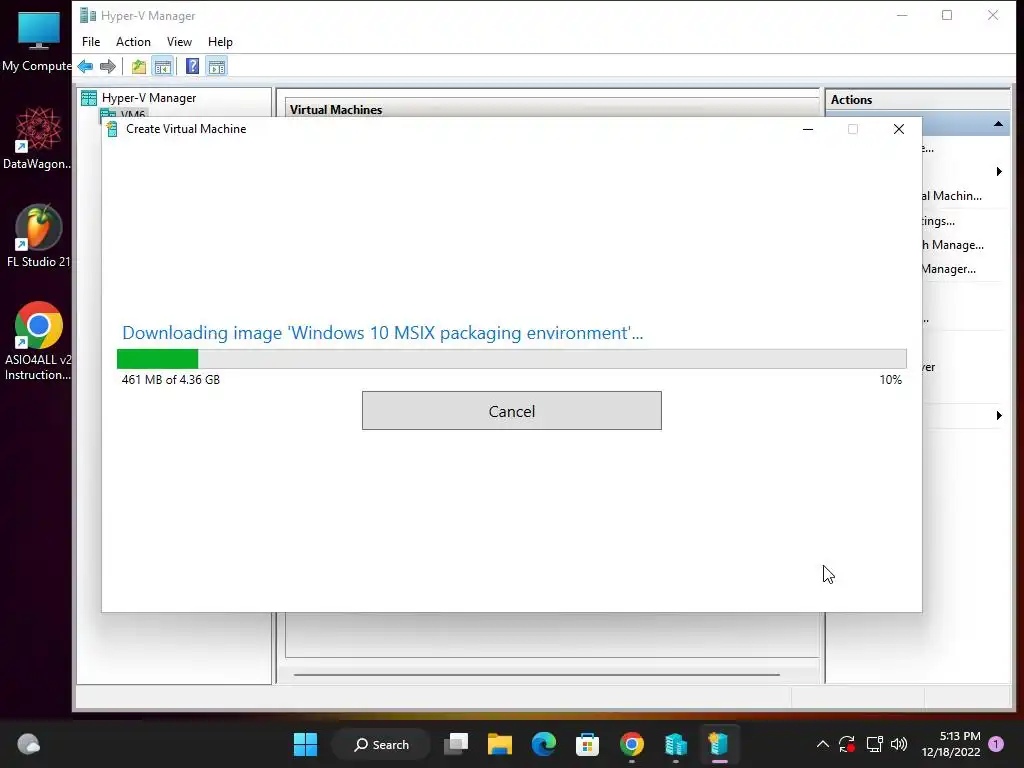Screen dimensions: 1024x768
Task: Open Microsoft Store from the taskbar
Action: coord(587,744)
